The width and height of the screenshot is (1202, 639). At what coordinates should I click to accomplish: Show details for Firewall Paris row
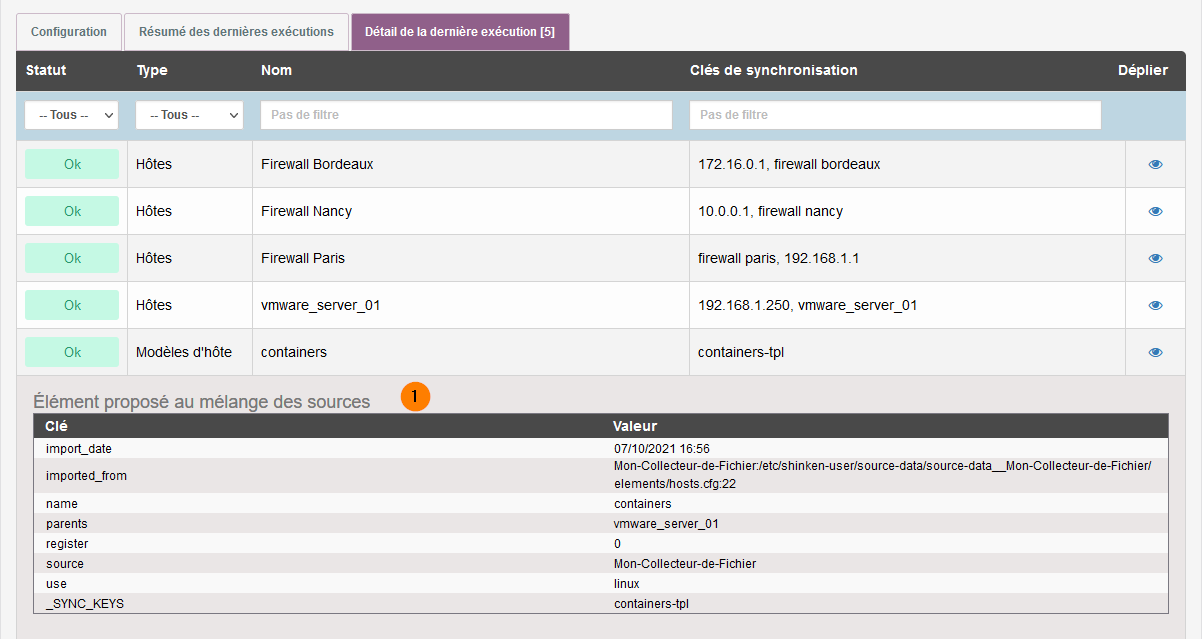click(1155, 259)
